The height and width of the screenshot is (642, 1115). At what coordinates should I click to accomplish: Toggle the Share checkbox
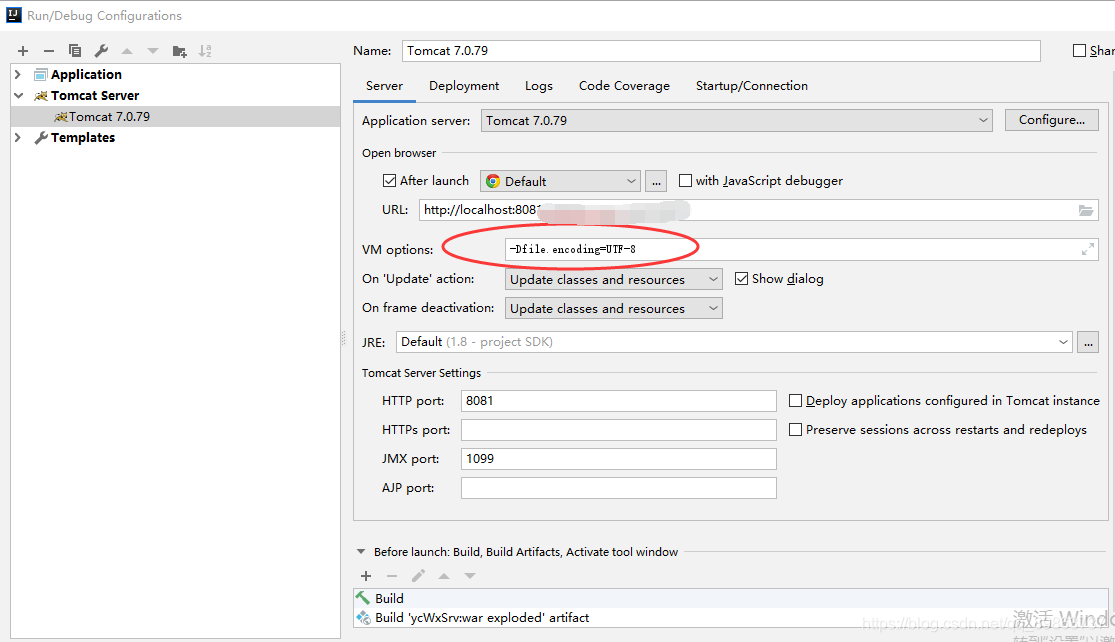click(1079, 50)
